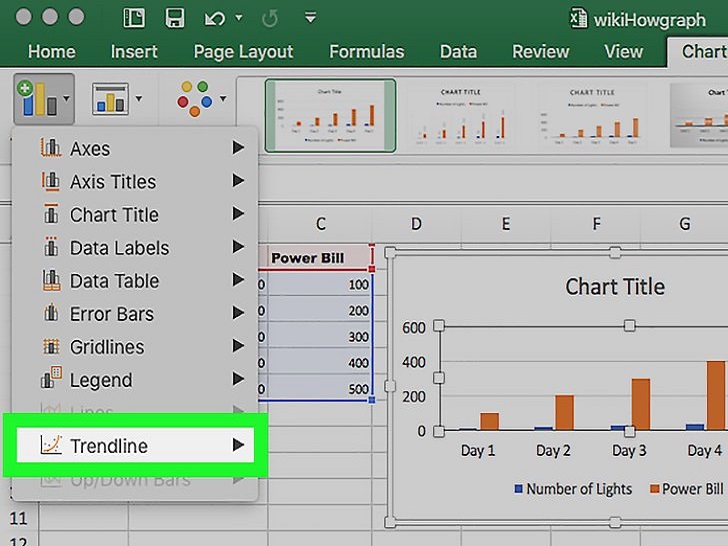
Task: Select column C header
Action: click(320, 224)
